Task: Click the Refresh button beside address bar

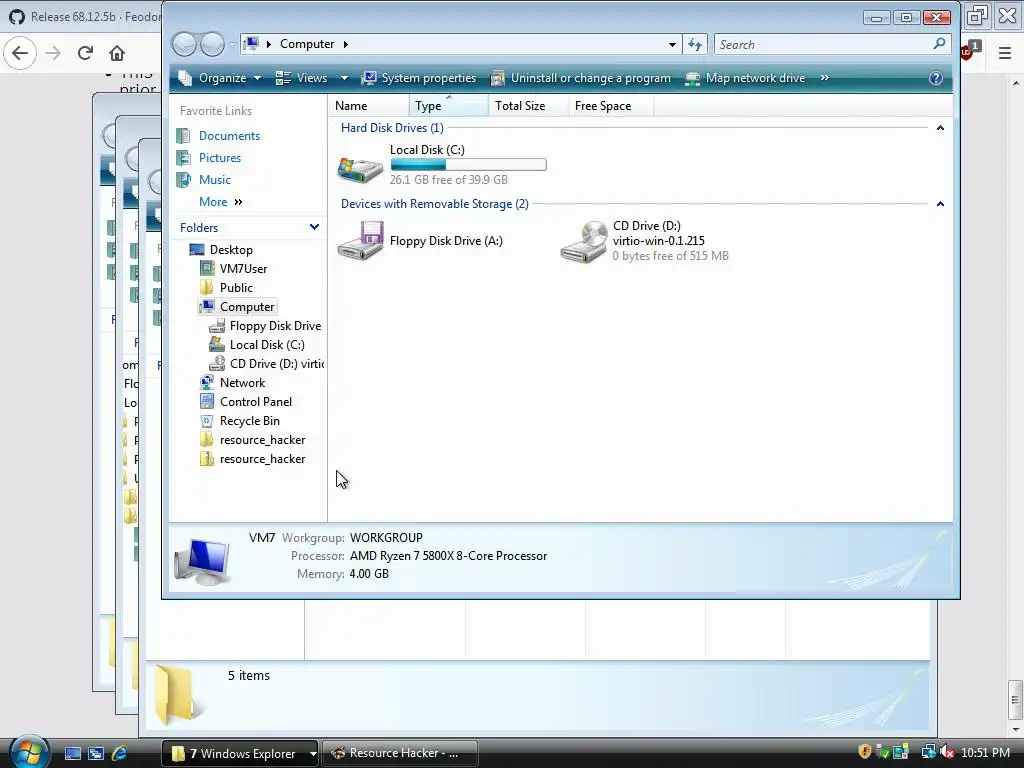Action: (x=695, y=44)
